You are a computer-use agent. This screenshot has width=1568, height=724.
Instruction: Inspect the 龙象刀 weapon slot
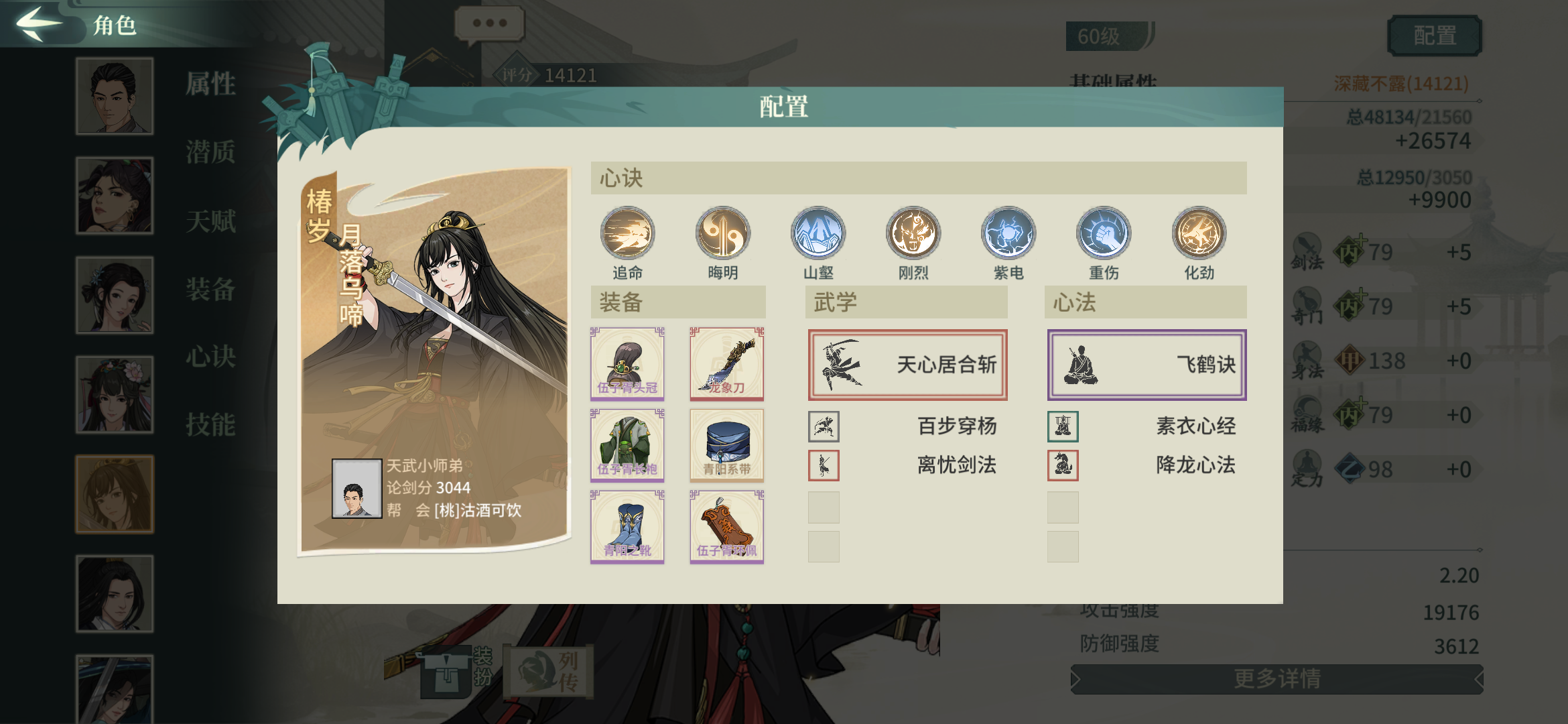(727, 364)
